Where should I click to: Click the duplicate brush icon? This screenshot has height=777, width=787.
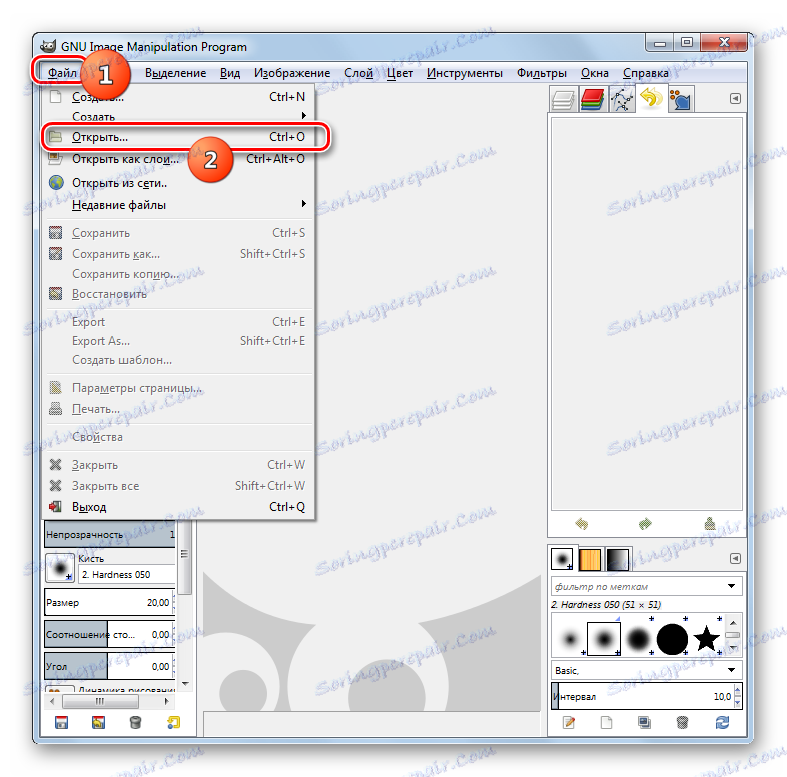644,722
